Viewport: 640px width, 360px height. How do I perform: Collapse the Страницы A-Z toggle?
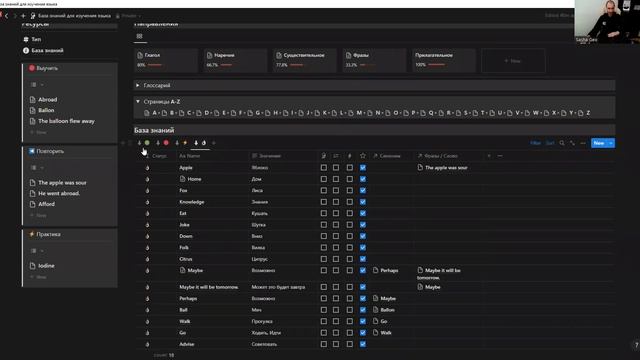click(138, 102)
